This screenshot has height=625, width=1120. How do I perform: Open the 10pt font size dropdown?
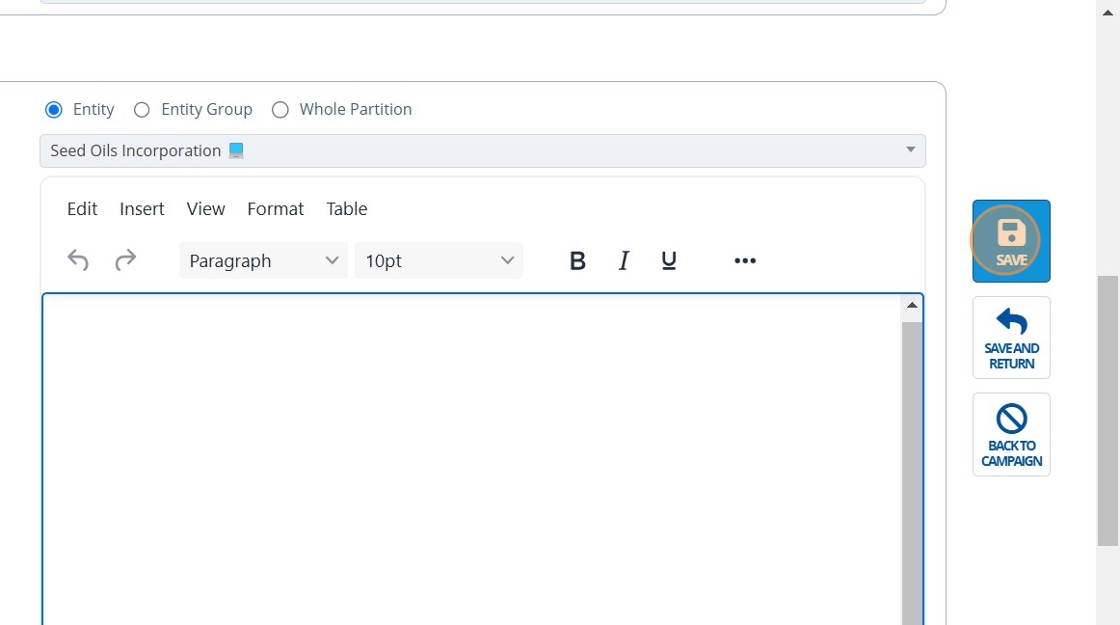[438, 261]
